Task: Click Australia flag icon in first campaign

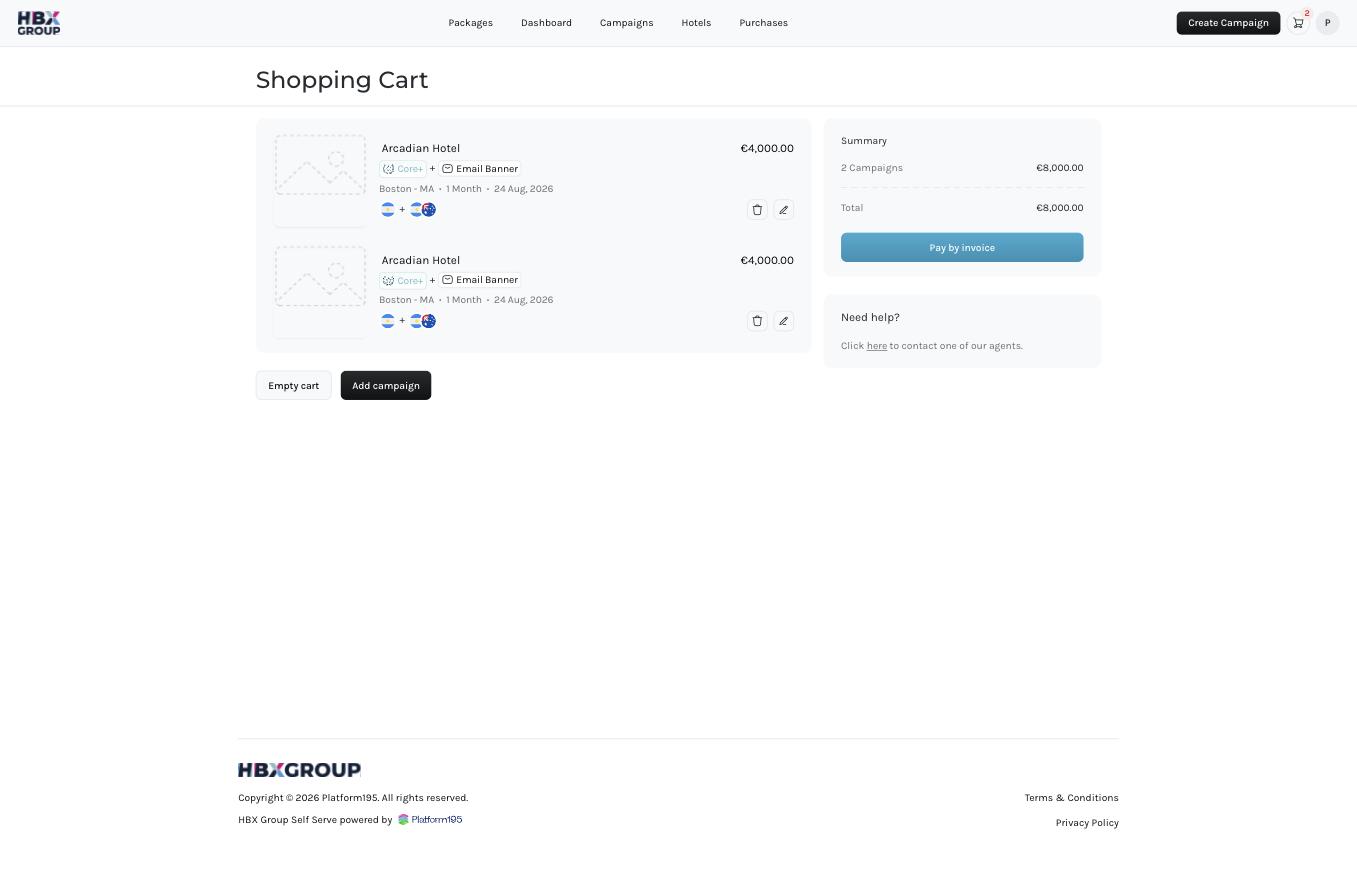Action: click(429, 209)
